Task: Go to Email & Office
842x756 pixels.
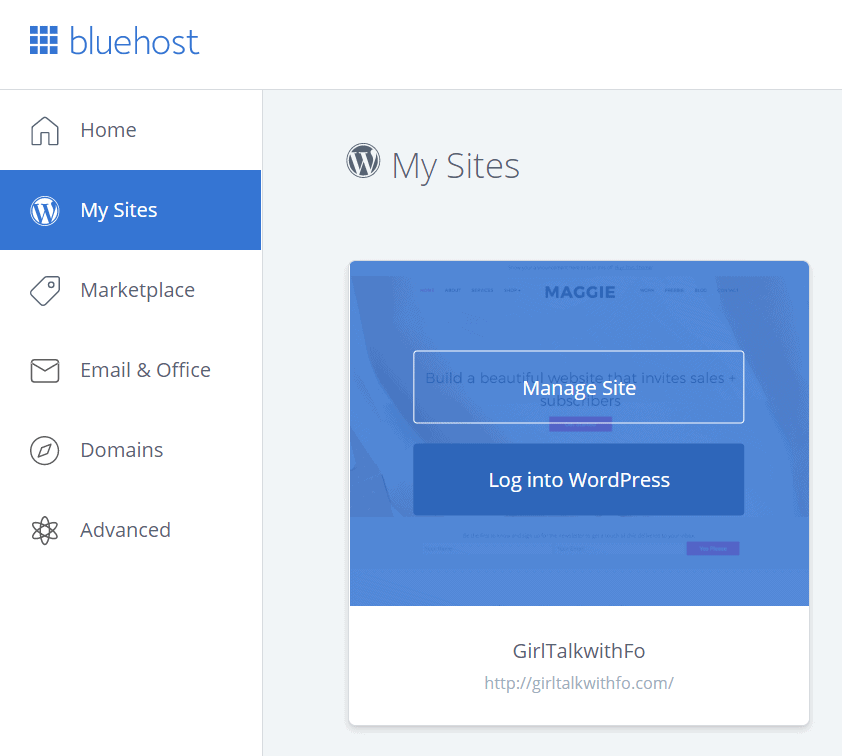Action: 130,370
